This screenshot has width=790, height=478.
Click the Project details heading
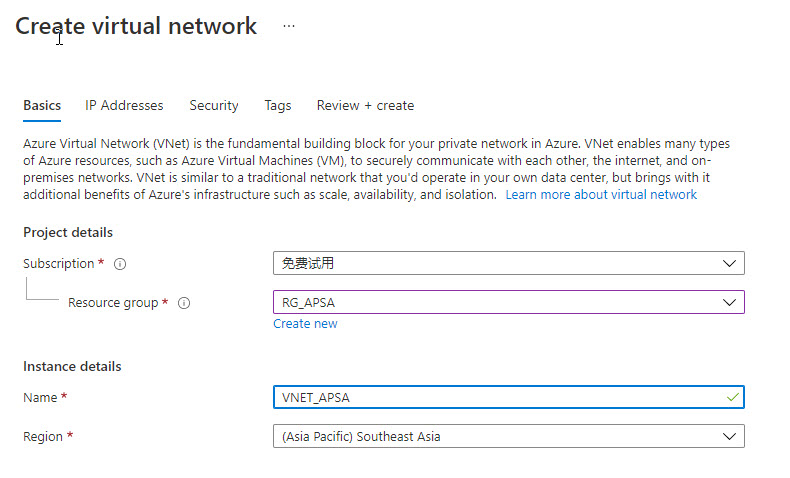click(x=68, y=233)
